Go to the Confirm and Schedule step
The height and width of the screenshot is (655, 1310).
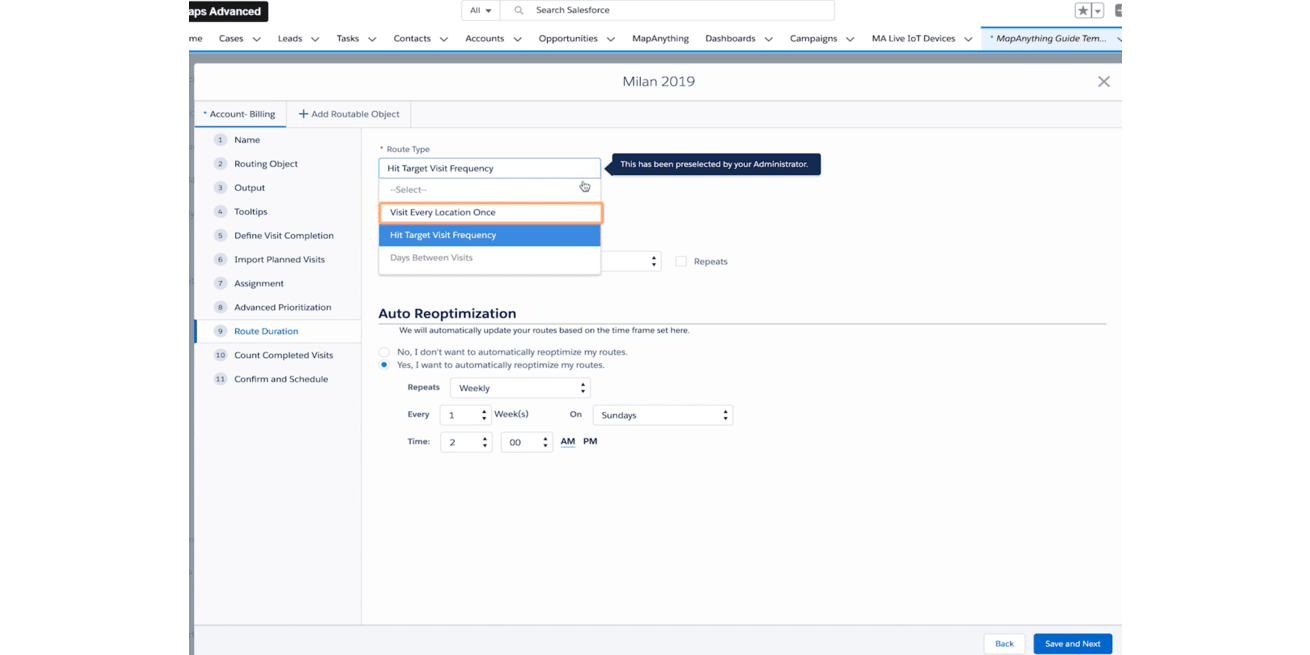coord(280,378)
